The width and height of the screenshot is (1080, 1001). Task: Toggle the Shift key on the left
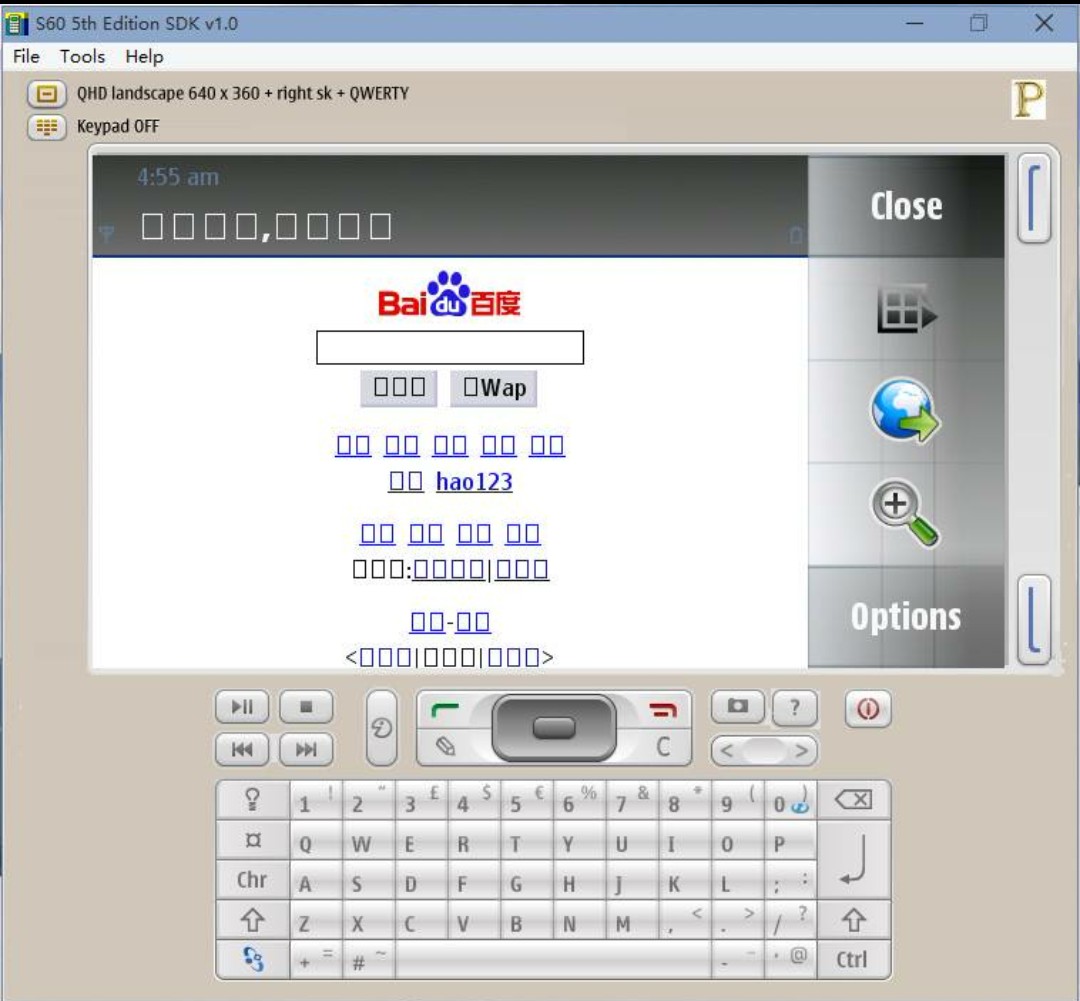tap(252, 919)
